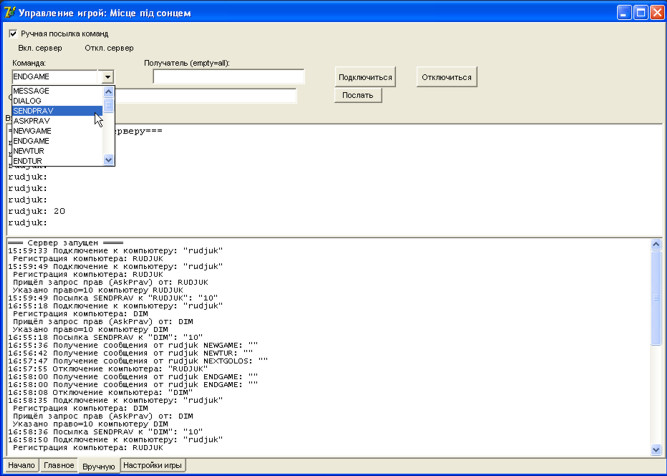The image size is (667, 476).
Task: Click the command list scroll-down arrow
Action: [x=109, y=160]
